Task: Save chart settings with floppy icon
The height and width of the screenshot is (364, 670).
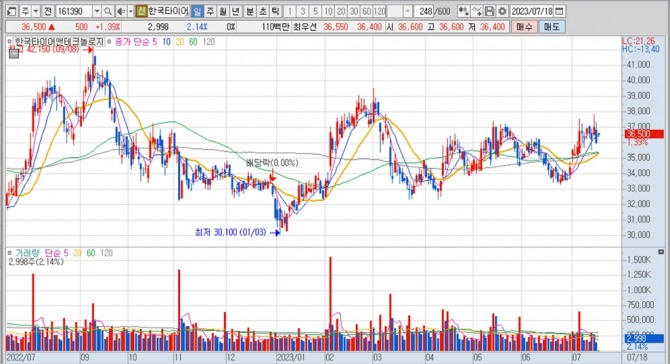Action: pyautogui.click(x=490, y=11)
